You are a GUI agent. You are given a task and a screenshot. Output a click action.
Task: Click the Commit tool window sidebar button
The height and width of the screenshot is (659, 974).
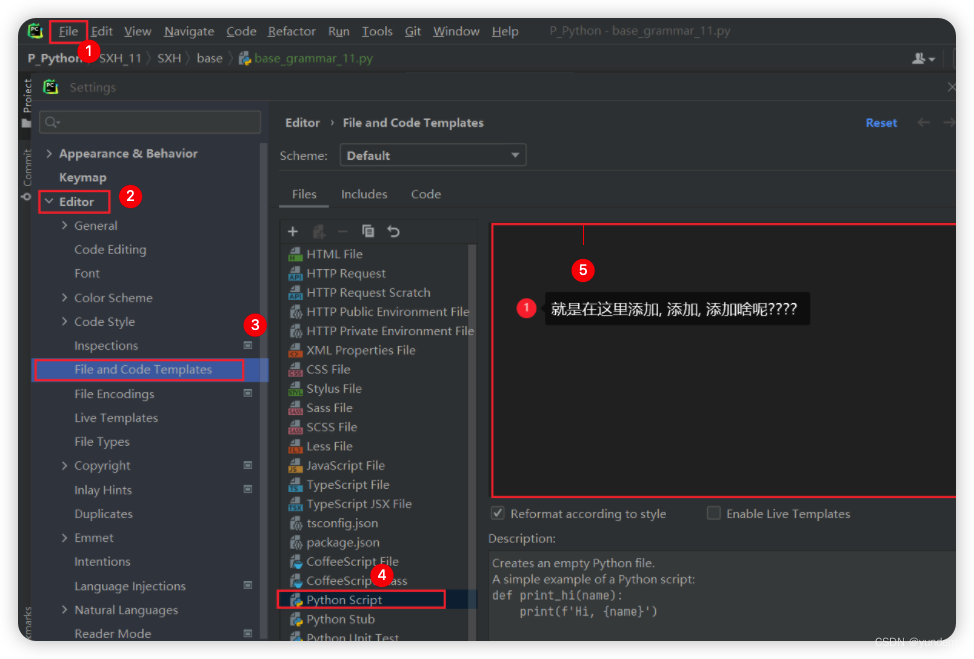(x=27, y=175)
